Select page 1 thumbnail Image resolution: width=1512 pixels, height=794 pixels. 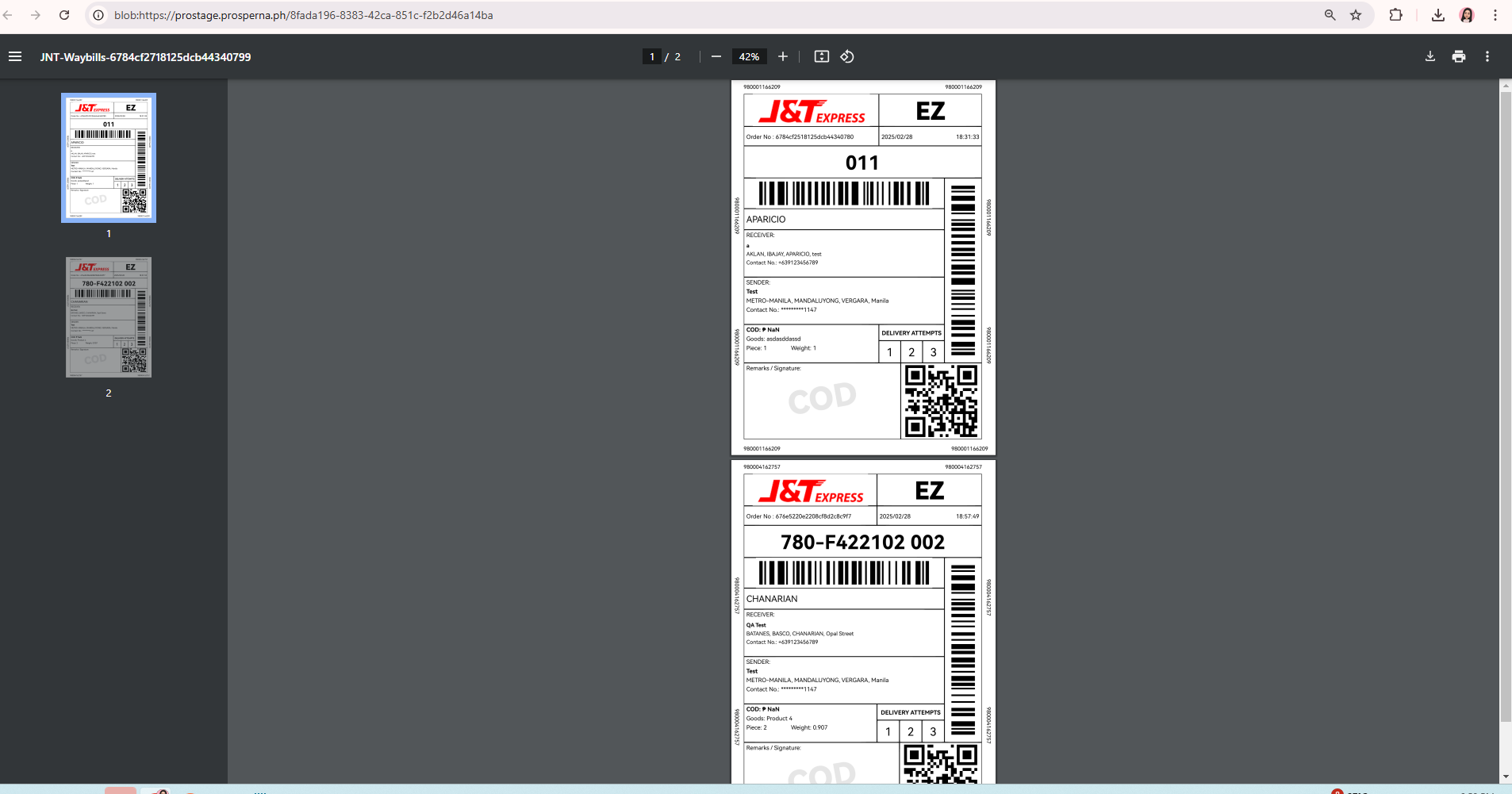109,158
